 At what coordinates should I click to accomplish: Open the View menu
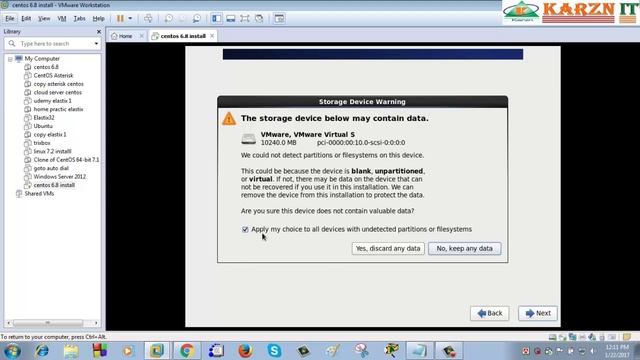click(x=44, y=18)
